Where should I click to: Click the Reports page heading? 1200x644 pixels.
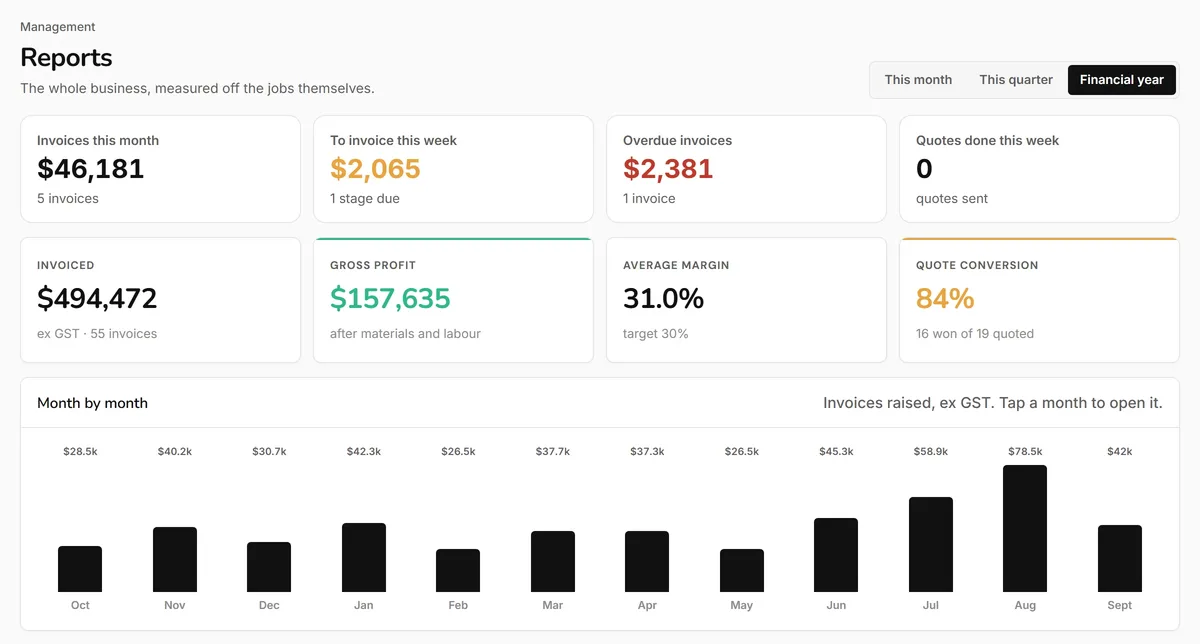[66, 58]
